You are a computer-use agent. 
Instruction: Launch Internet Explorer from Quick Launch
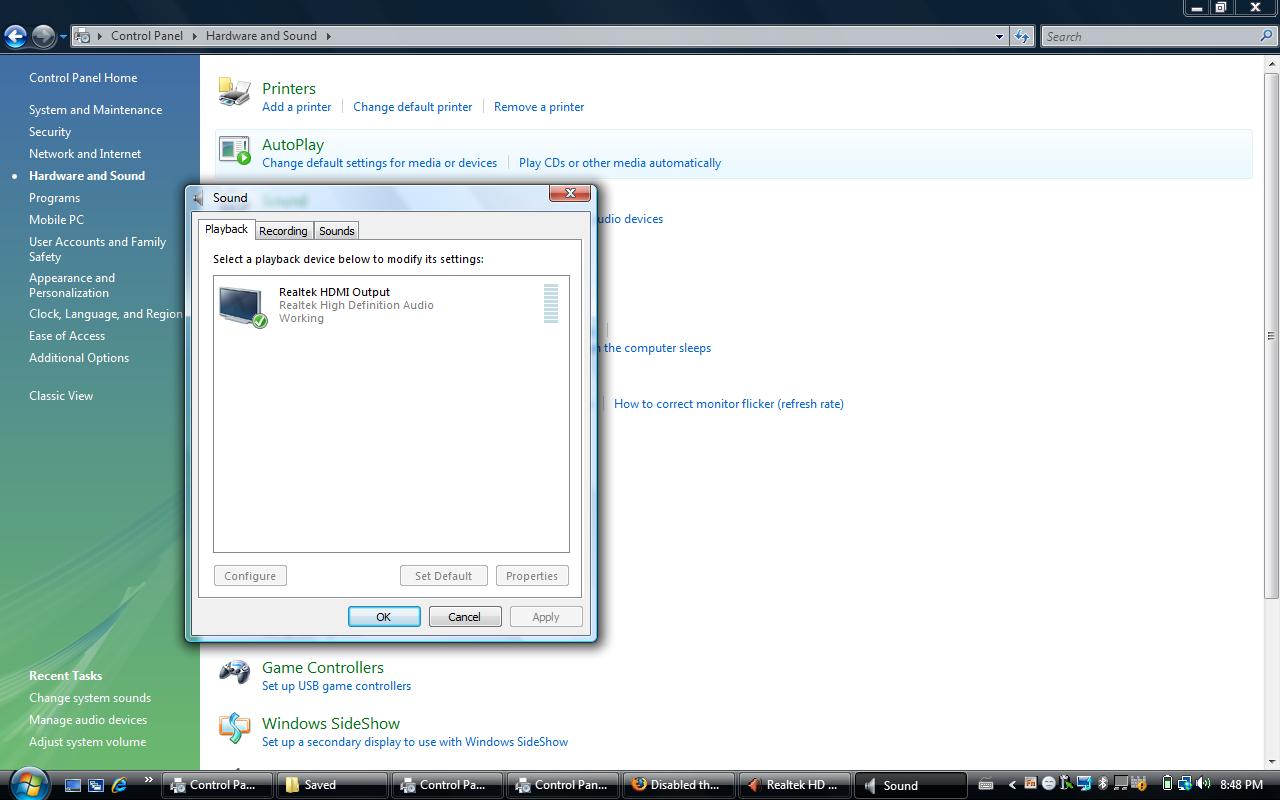click(120, 785)
